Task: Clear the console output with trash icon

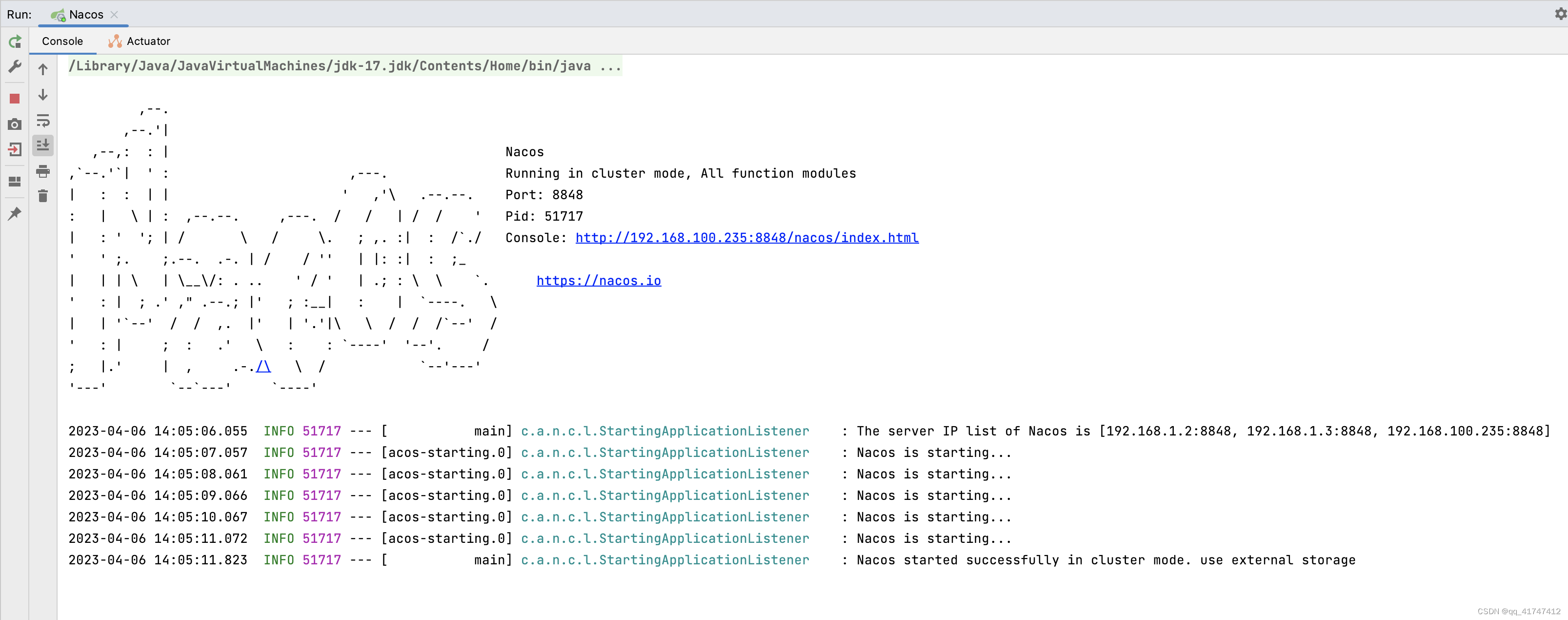Action: click(42, 196)
